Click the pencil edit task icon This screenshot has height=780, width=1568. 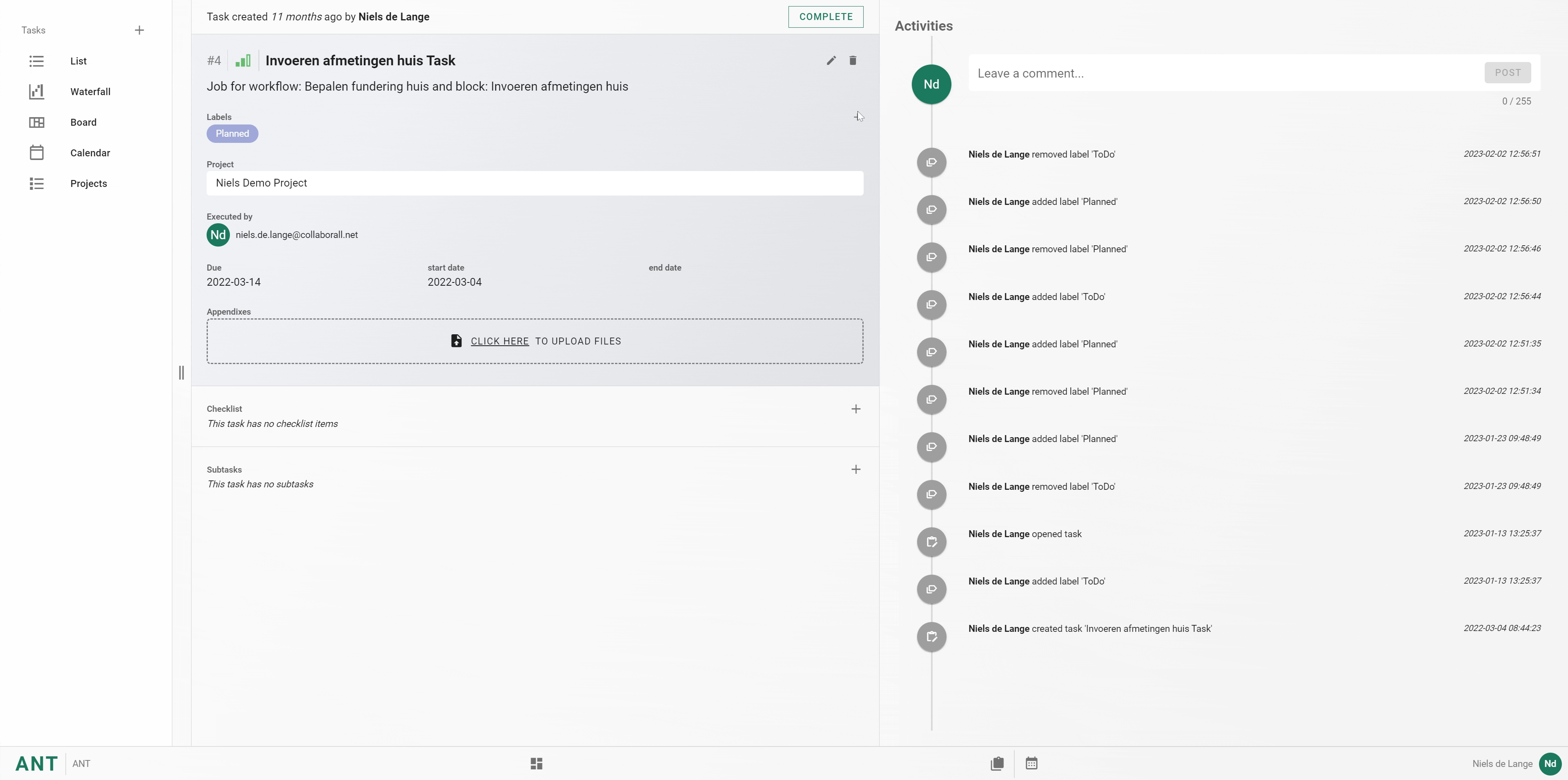831,60
